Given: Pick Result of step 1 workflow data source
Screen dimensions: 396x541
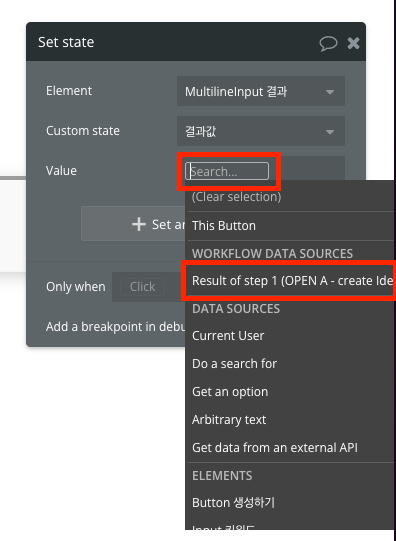Looking at the screenshot, I should 290,281.
